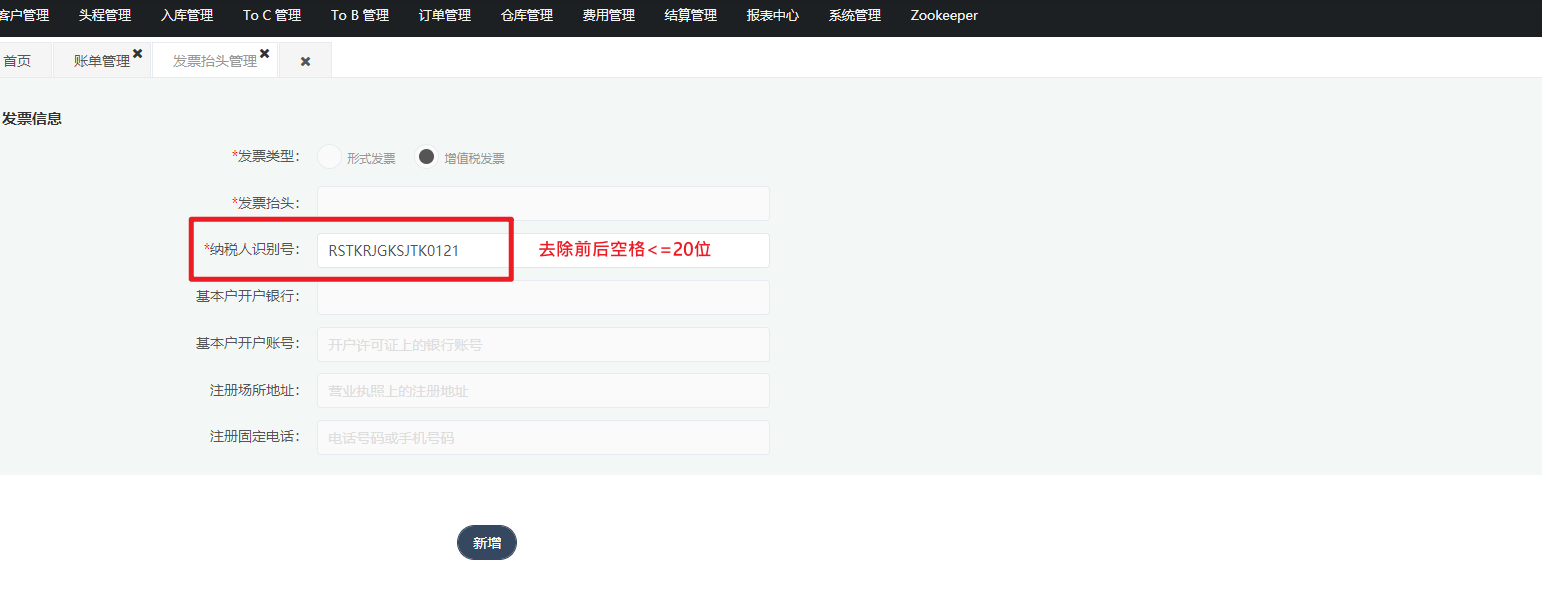Select the 形式发票 radio option
1542x598 pixels.
point(329,157)
